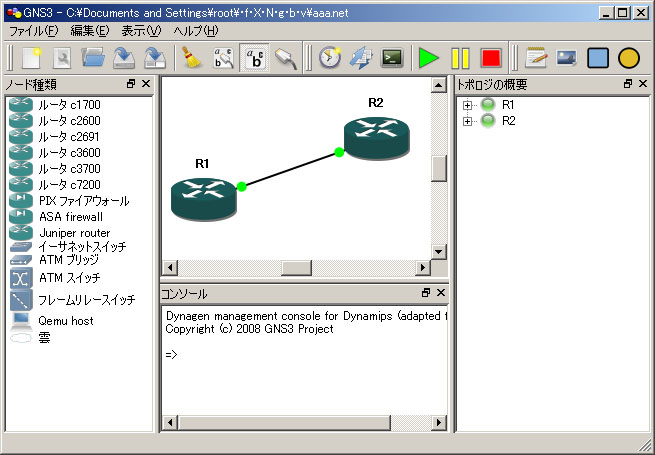Float the ノード種類 panel
The height and width of the screenshot is (455, 655).
[x=131, y=84]
